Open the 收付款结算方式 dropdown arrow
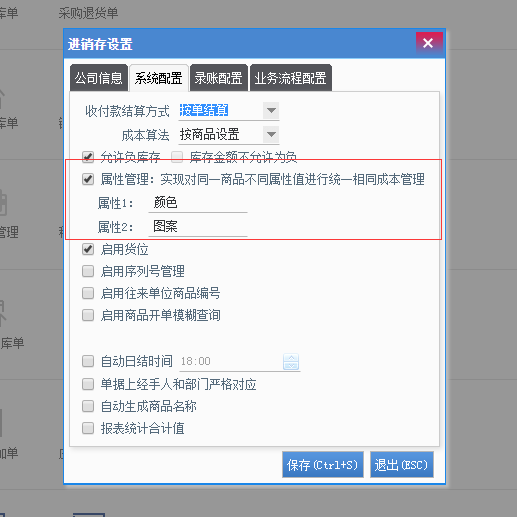The width and height of the screenshot is (517, 517). pyautogui.click(x=271, y=110)
